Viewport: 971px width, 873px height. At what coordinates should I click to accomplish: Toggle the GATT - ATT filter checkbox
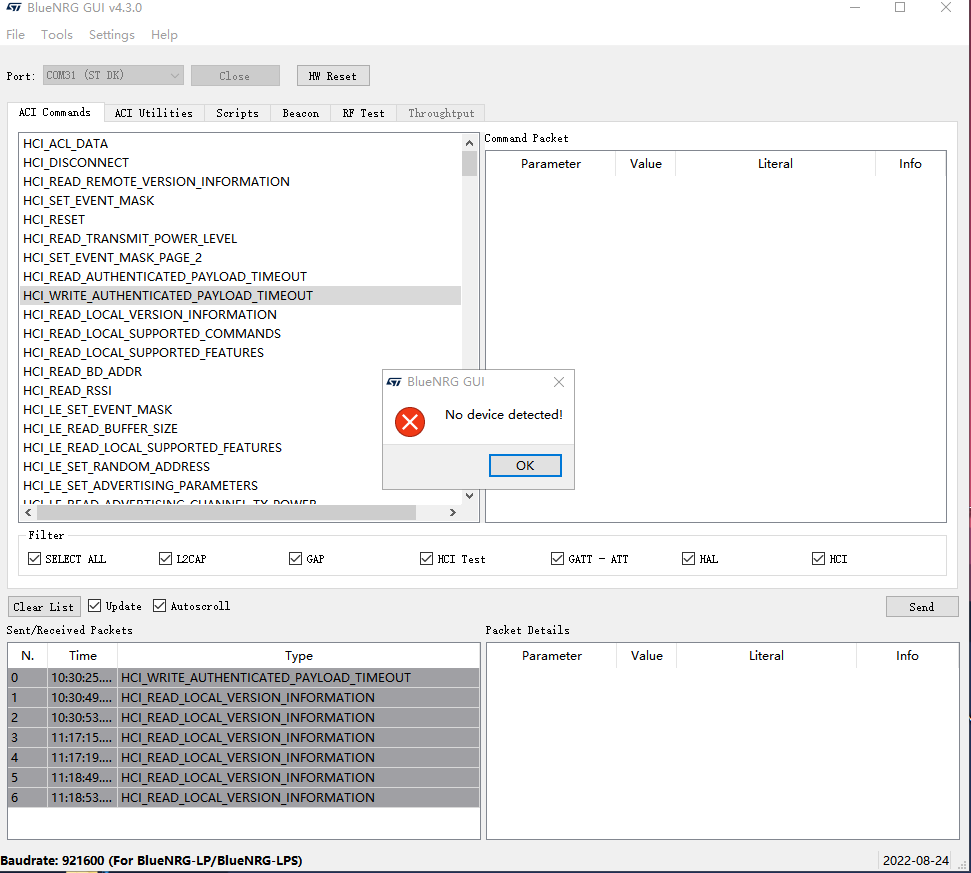tap(557, 559)
